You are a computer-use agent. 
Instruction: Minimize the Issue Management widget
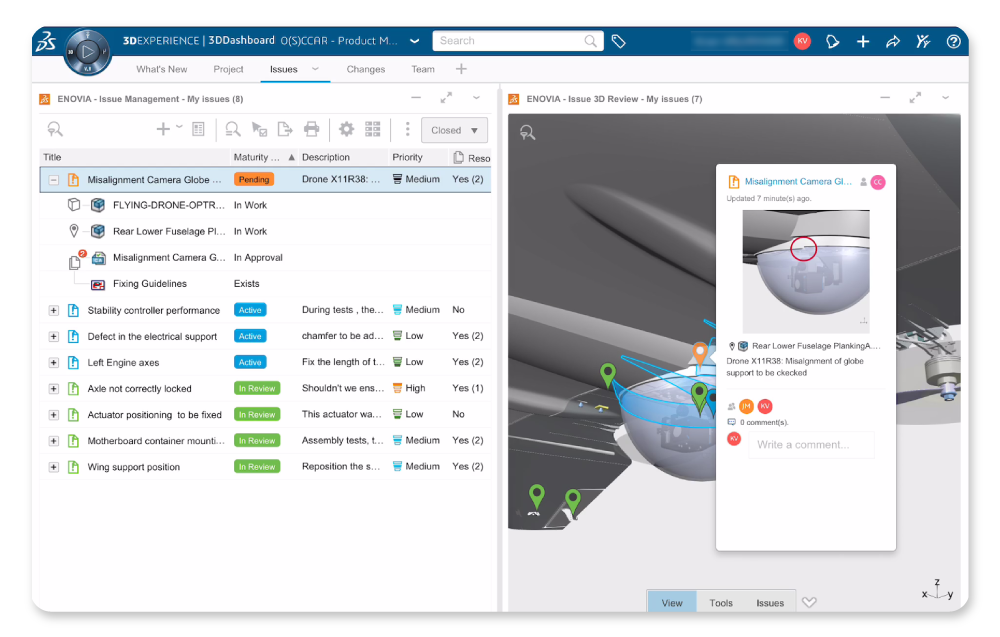tap(416, 98)
